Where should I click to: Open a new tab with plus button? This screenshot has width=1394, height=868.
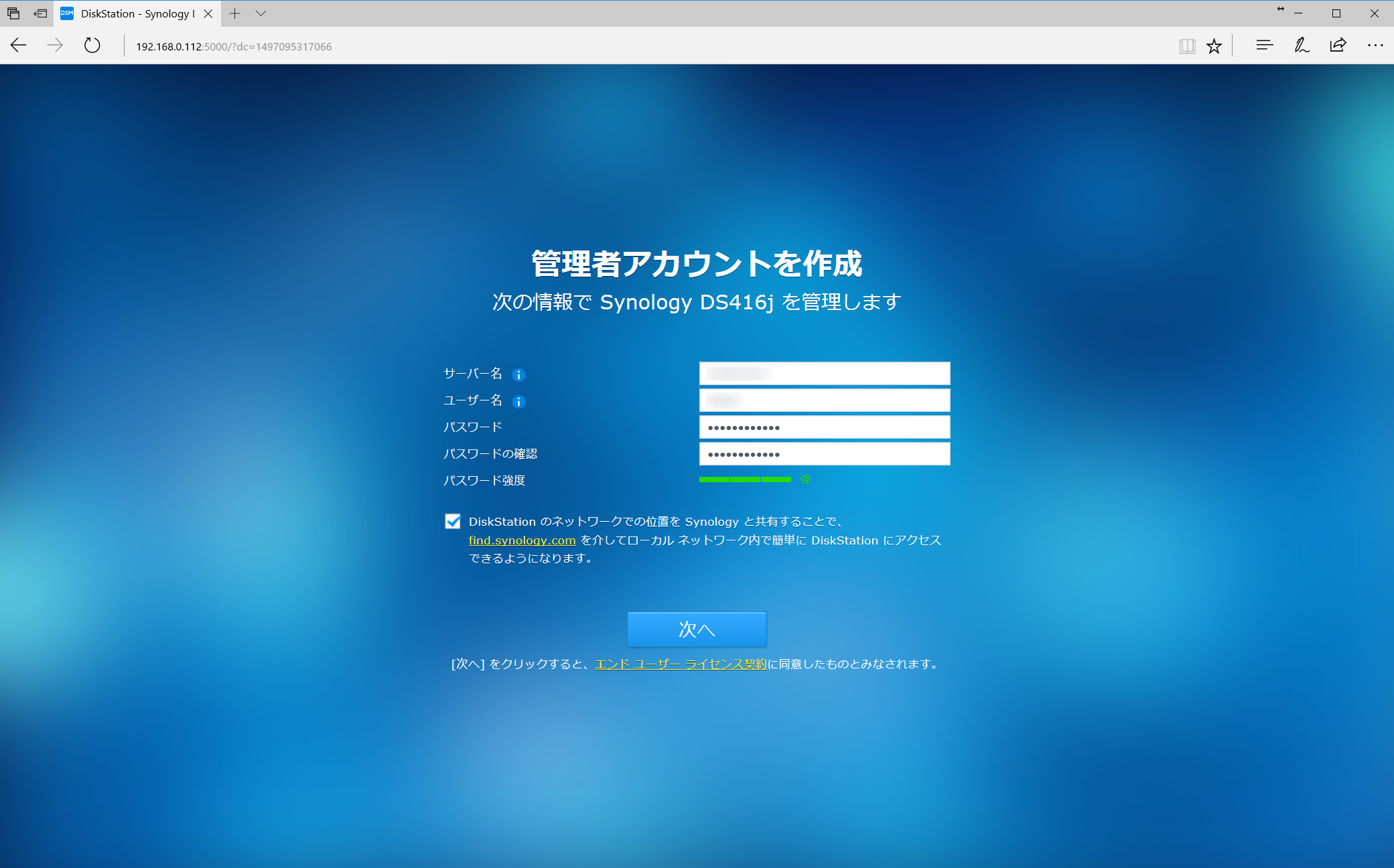[234, 13]
